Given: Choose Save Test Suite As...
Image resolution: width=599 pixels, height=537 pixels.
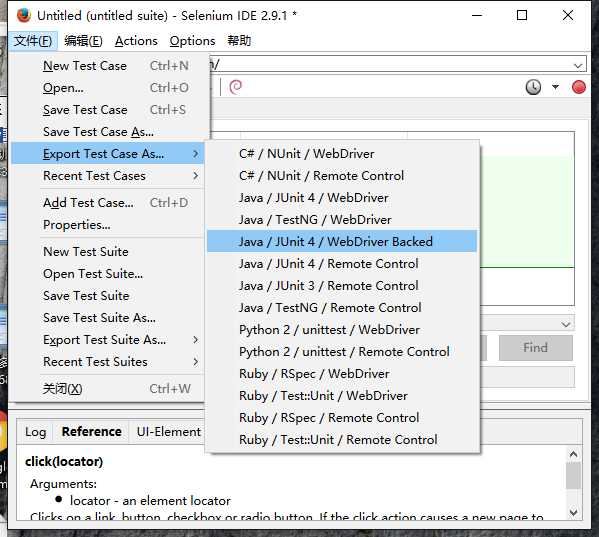Looking at the screenshot, I should pyautogui.click(x=108, y=318).
